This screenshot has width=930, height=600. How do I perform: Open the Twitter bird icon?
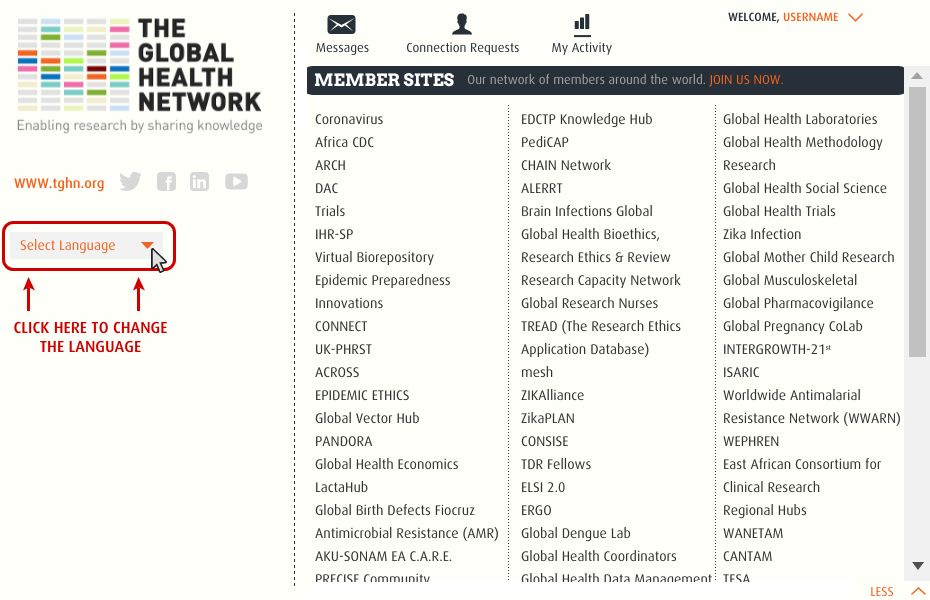130,181
